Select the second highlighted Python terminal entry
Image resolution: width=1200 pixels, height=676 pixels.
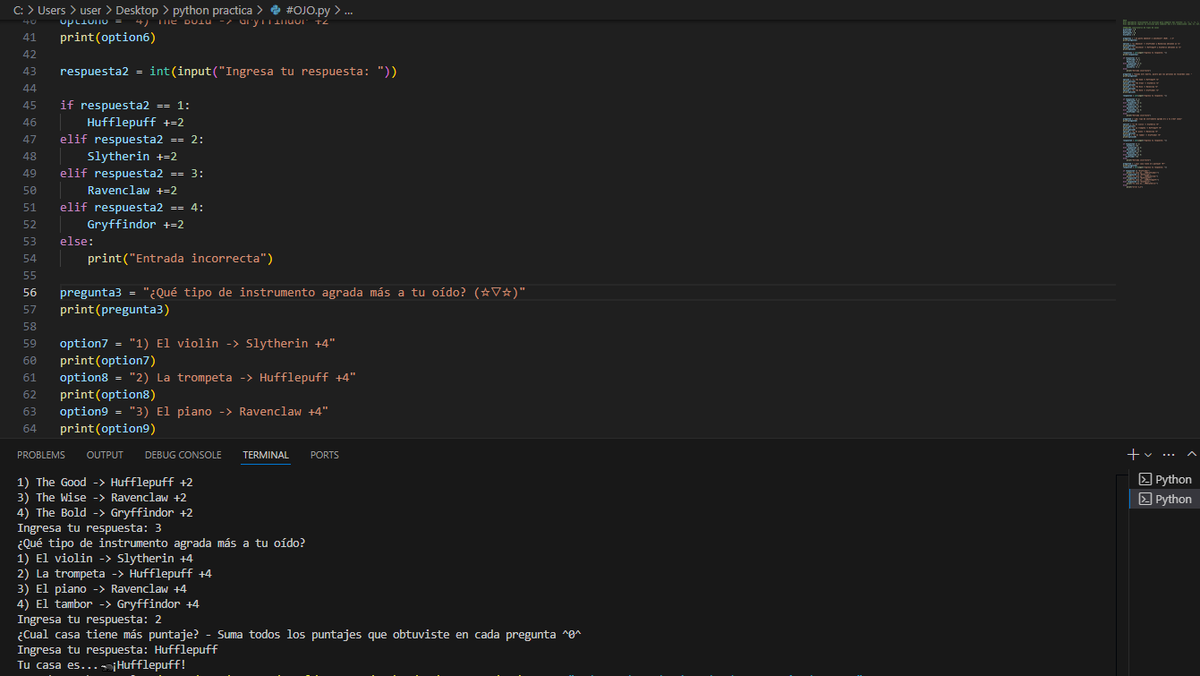click(1165, 499)
